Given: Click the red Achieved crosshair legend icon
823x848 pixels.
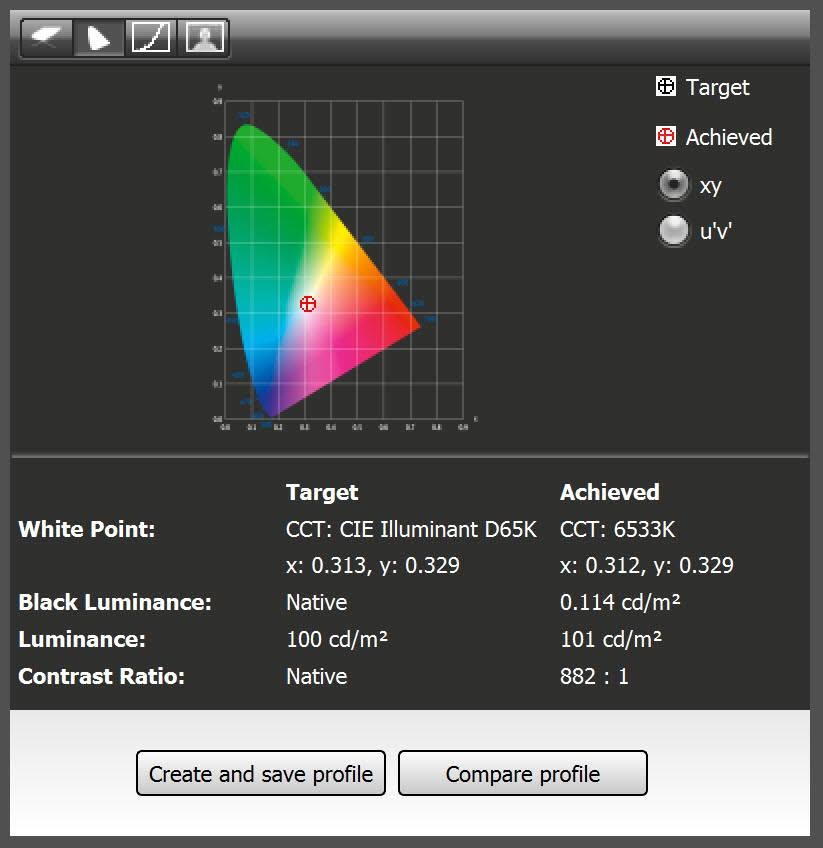Looking at the screenshot, I should [x=666, y=136].
